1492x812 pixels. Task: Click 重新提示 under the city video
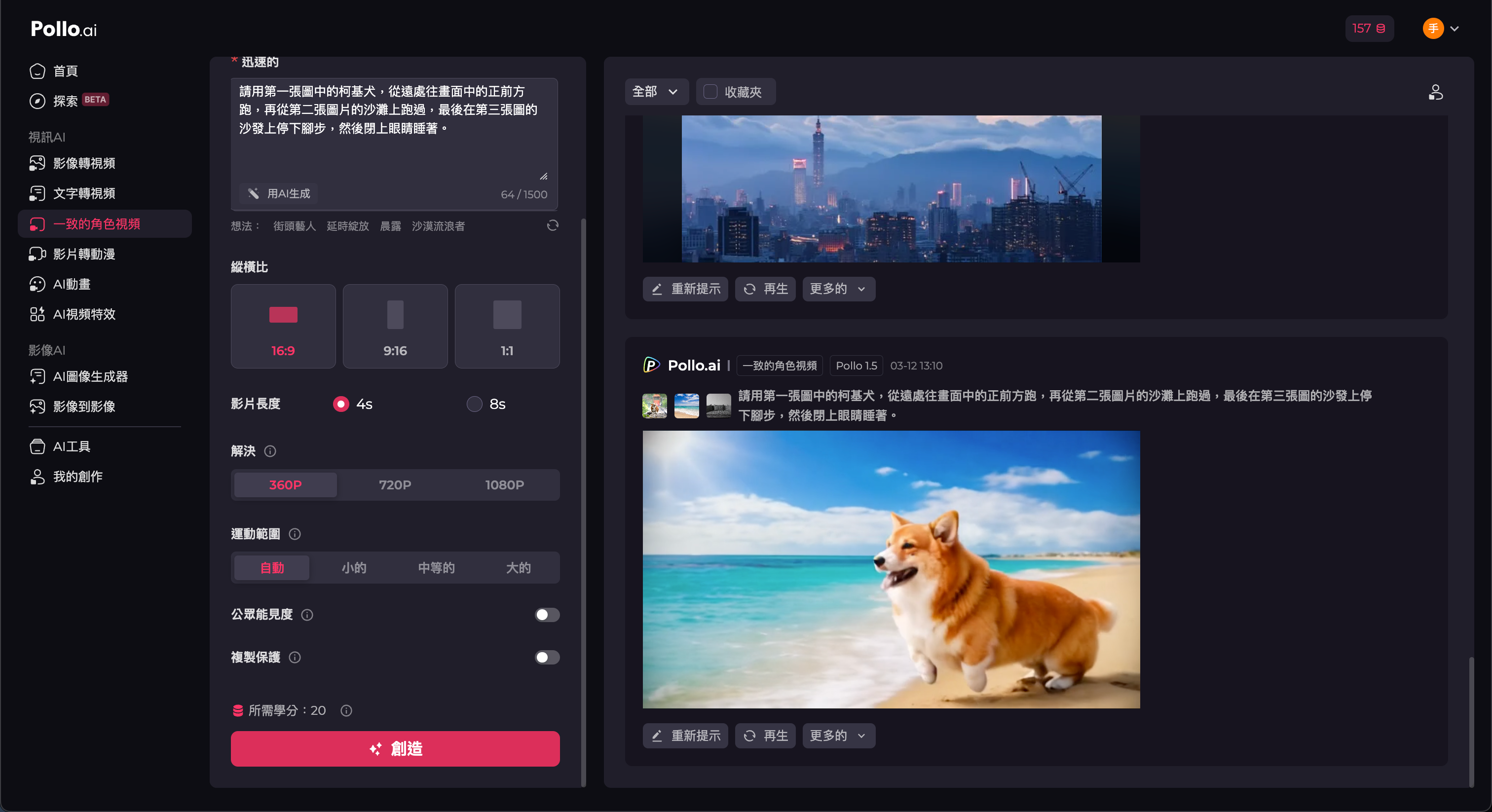pos(685,289)
